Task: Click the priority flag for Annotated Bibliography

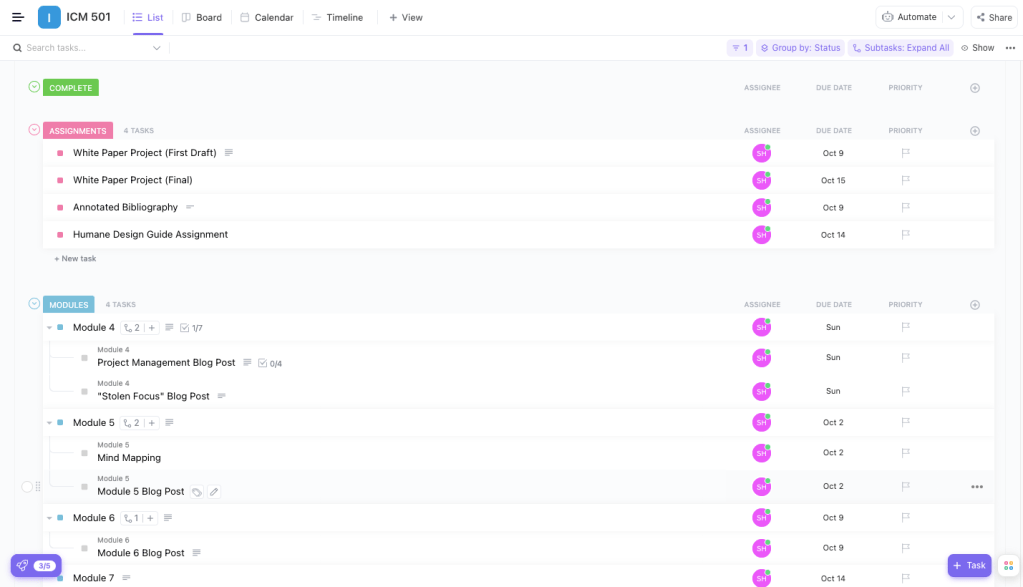Action: coord(905,207)
